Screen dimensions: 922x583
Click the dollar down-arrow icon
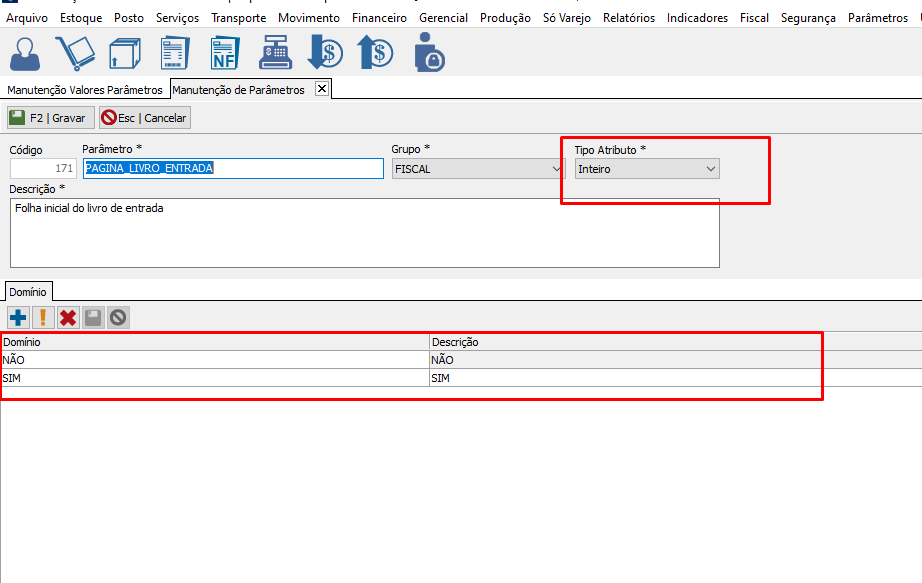pyautogui.click(x=325, y=52)
